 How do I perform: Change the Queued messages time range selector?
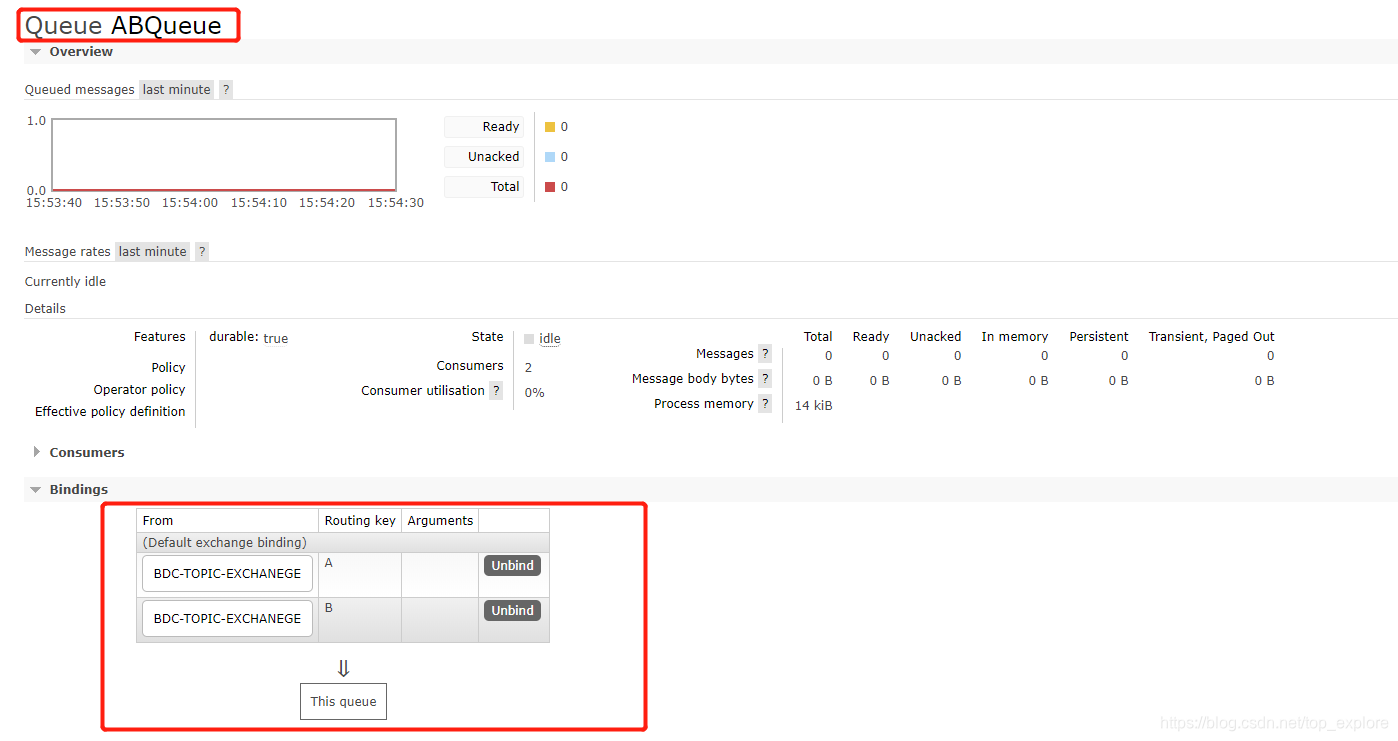176,89
